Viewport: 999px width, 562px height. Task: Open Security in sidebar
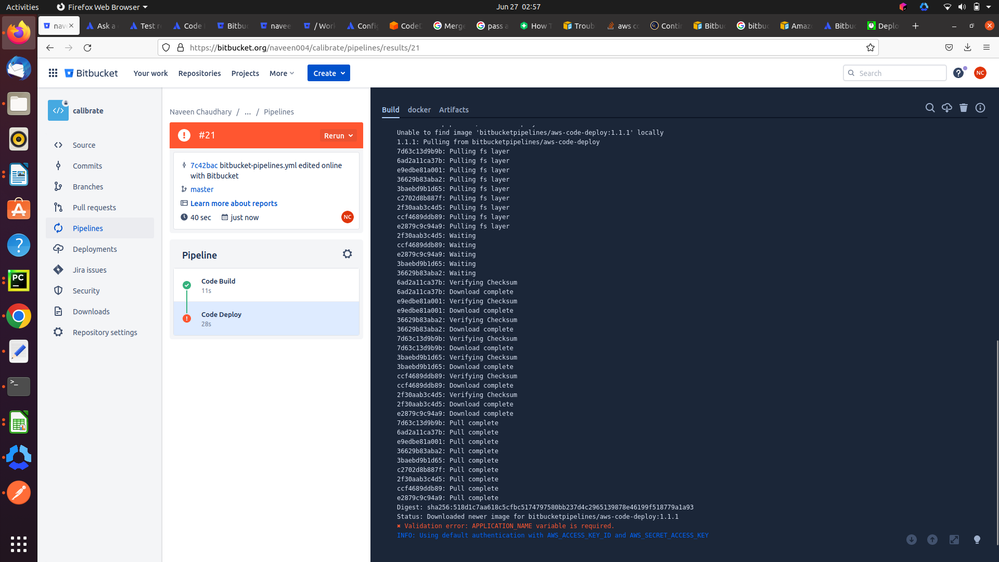[x=86, y=291]
